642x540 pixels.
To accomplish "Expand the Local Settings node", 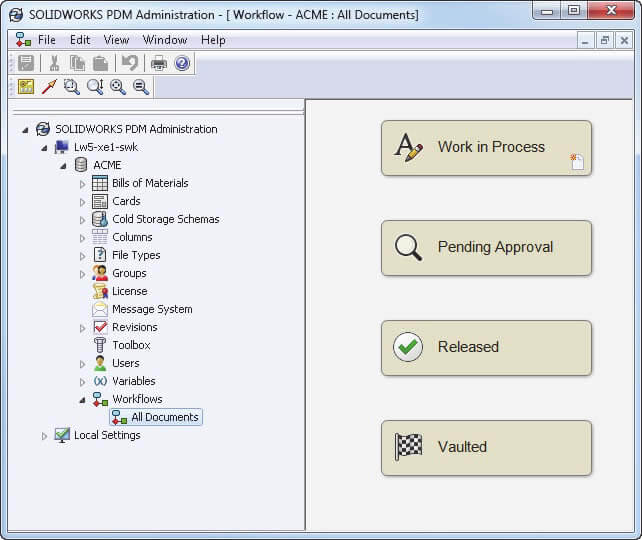I will click(x=44, y=436).
